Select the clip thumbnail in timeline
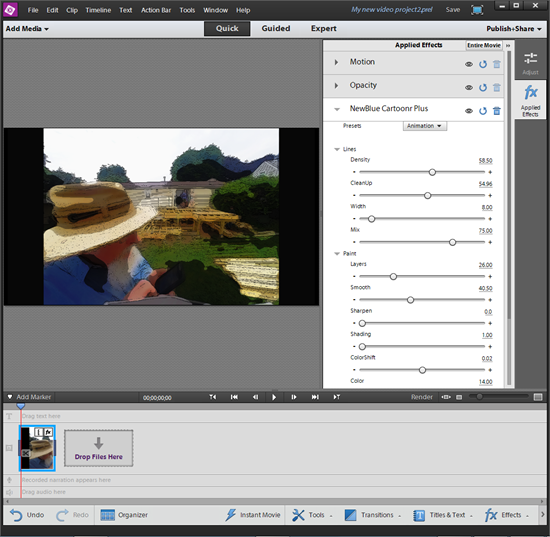 click(x=37, y=448)
